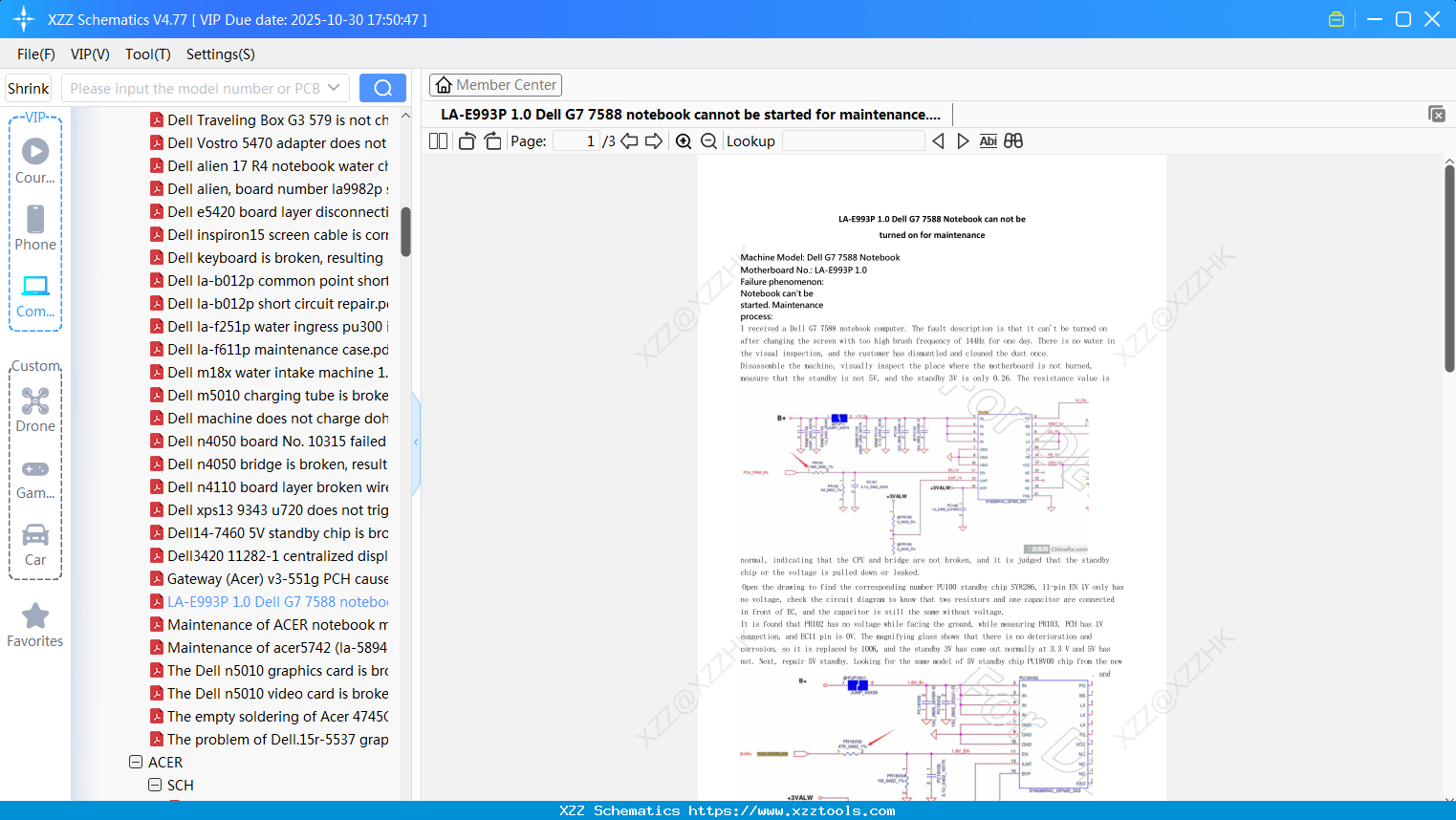Select the LA-E993P Dell G7 7588 document tab

tap(690, 115)
